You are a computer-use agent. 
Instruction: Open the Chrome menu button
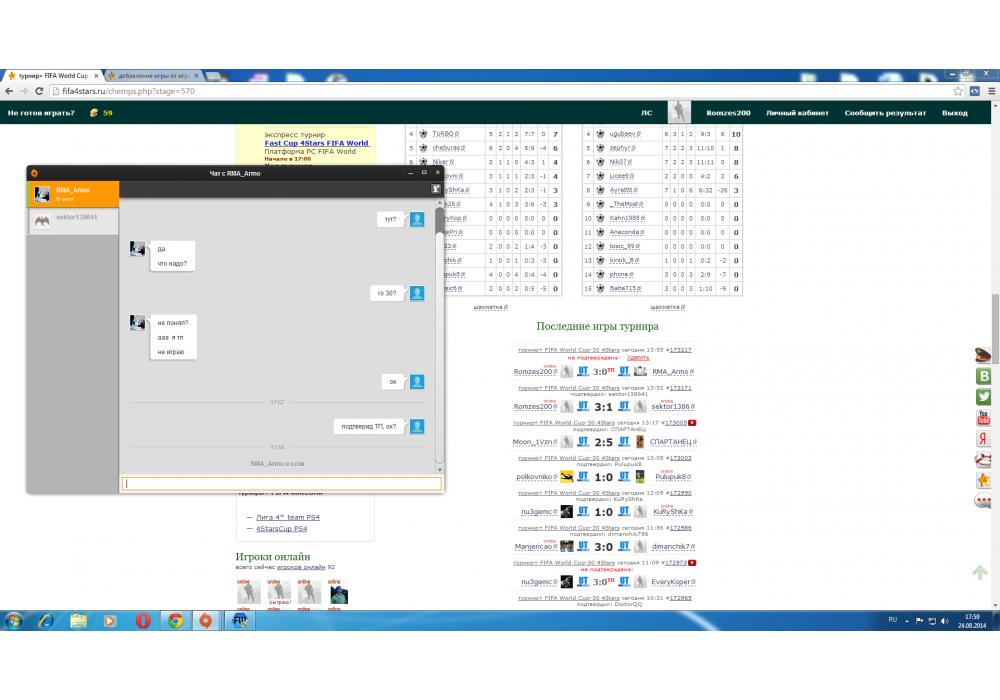992,91
